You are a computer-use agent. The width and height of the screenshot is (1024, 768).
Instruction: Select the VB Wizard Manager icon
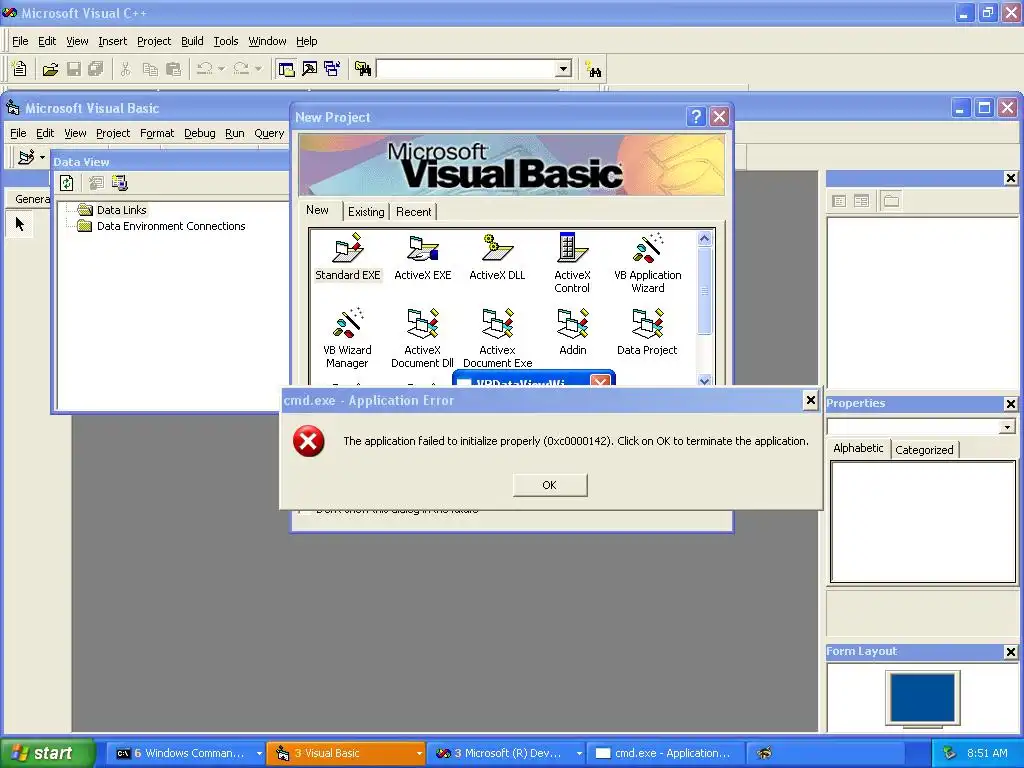coord(347,338)
